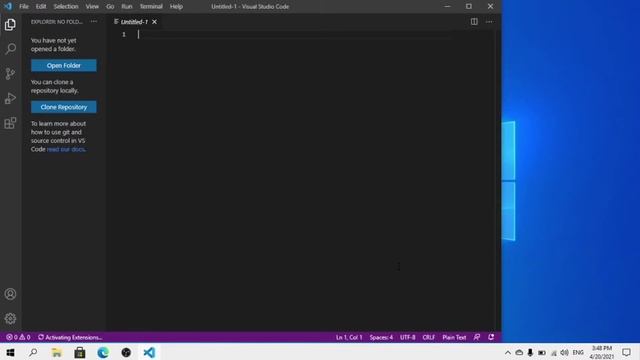
Task: Close the Untitled-1 tab
Action: [154, 22]
